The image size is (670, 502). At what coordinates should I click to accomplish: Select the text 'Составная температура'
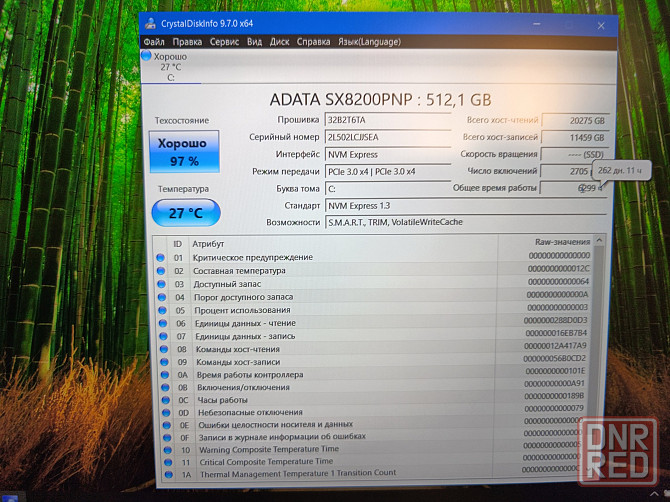click(239, 271)
